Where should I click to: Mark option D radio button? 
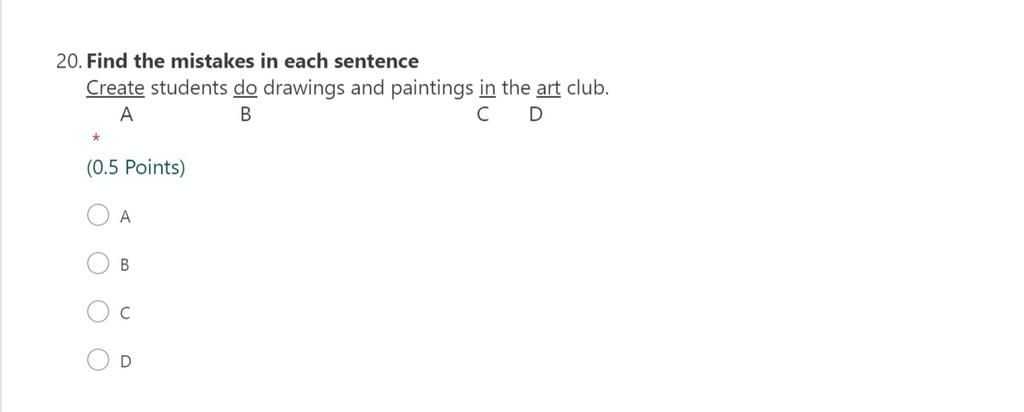pyautogui.click(x=98, y=360)
